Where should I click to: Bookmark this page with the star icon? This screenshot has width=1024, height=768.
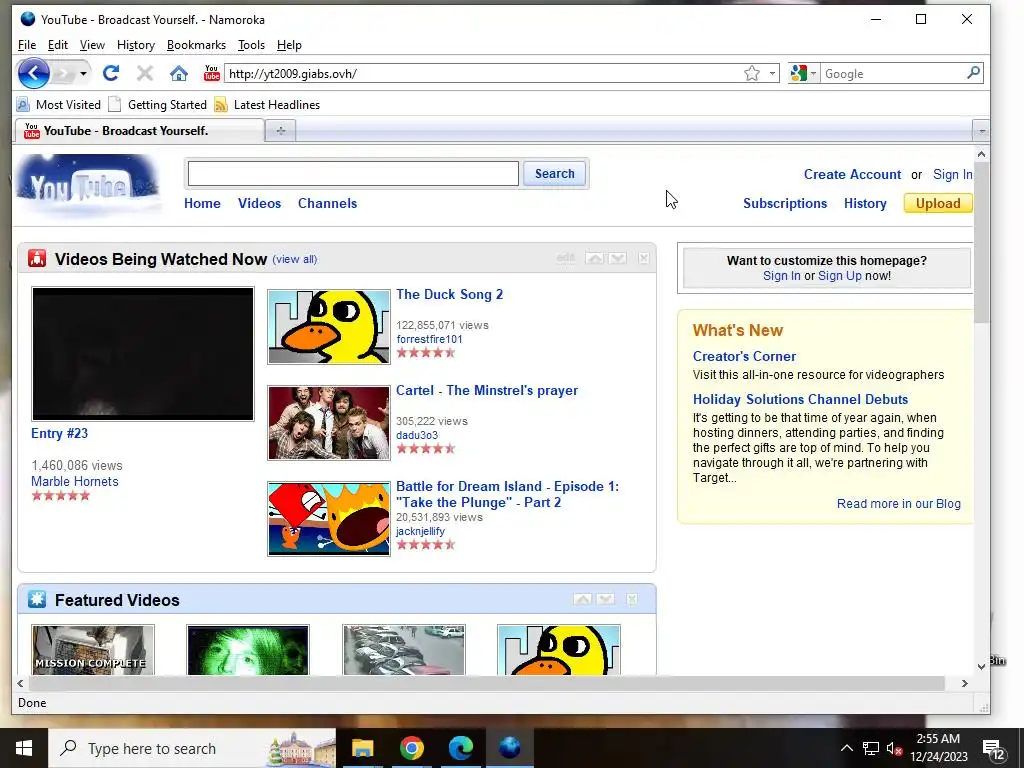point(752,73)
